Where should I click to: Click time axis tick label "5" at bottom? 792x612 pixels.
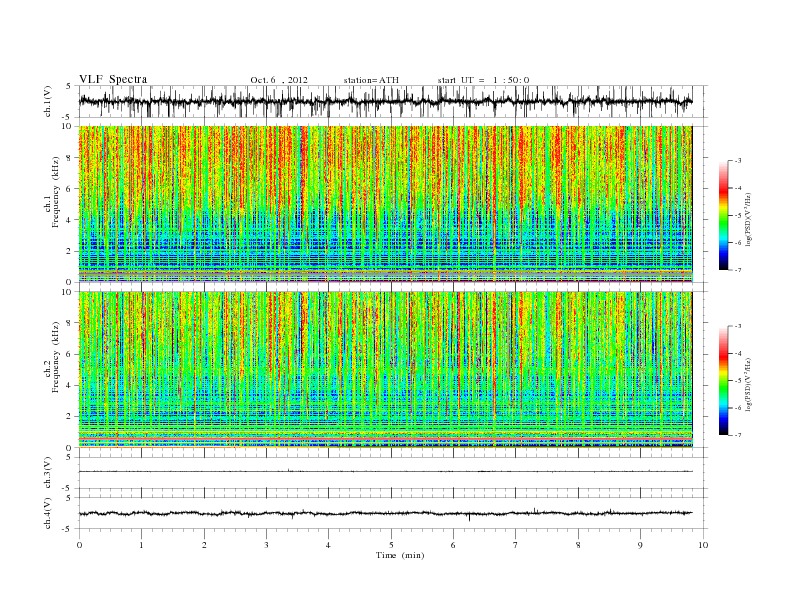tap(391, 545)
